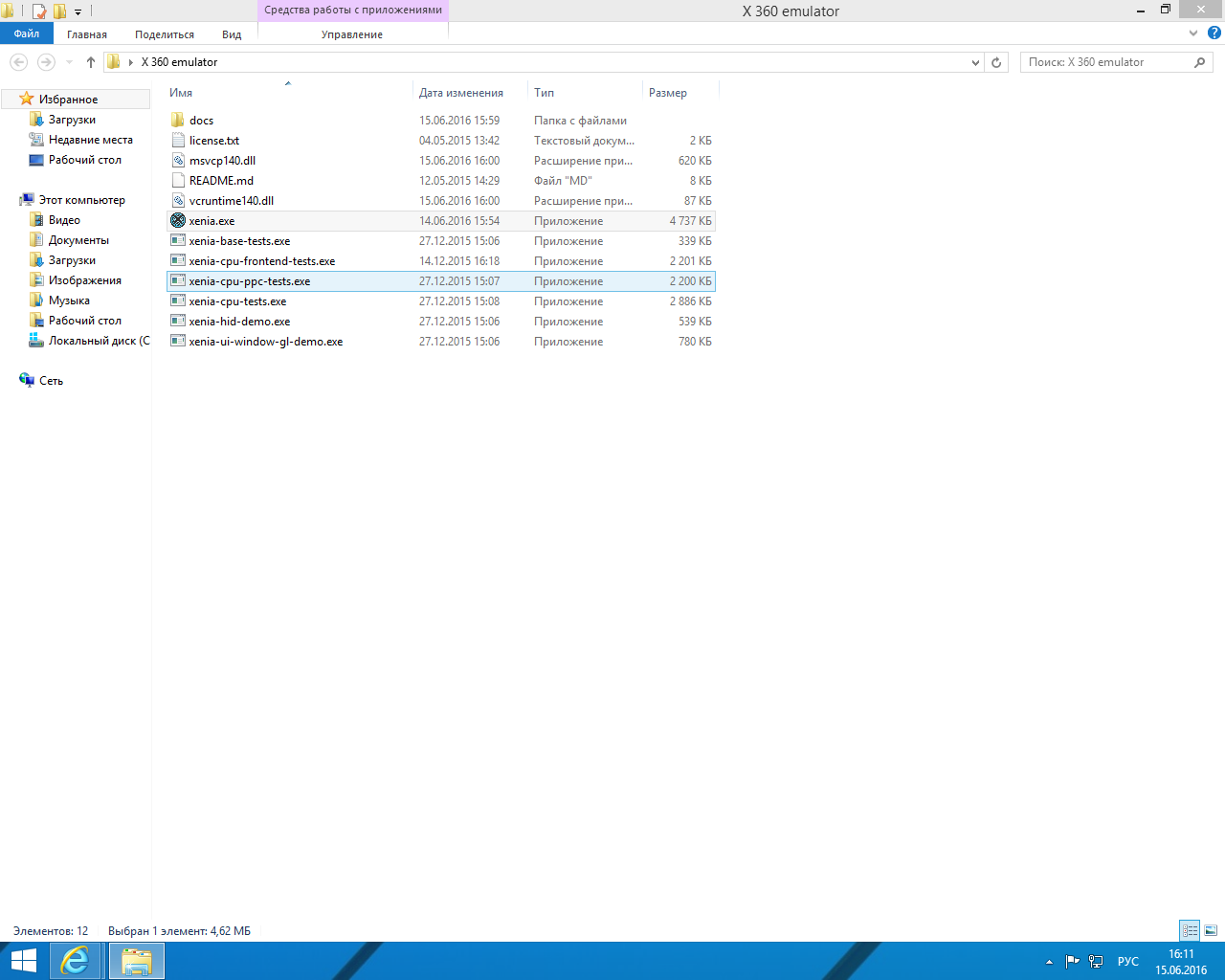The width and height of the screenshot is (1225, 980).
Task: Open Видео under Этот компьютер
Action: pyautogui.click(x=64, y=220)
